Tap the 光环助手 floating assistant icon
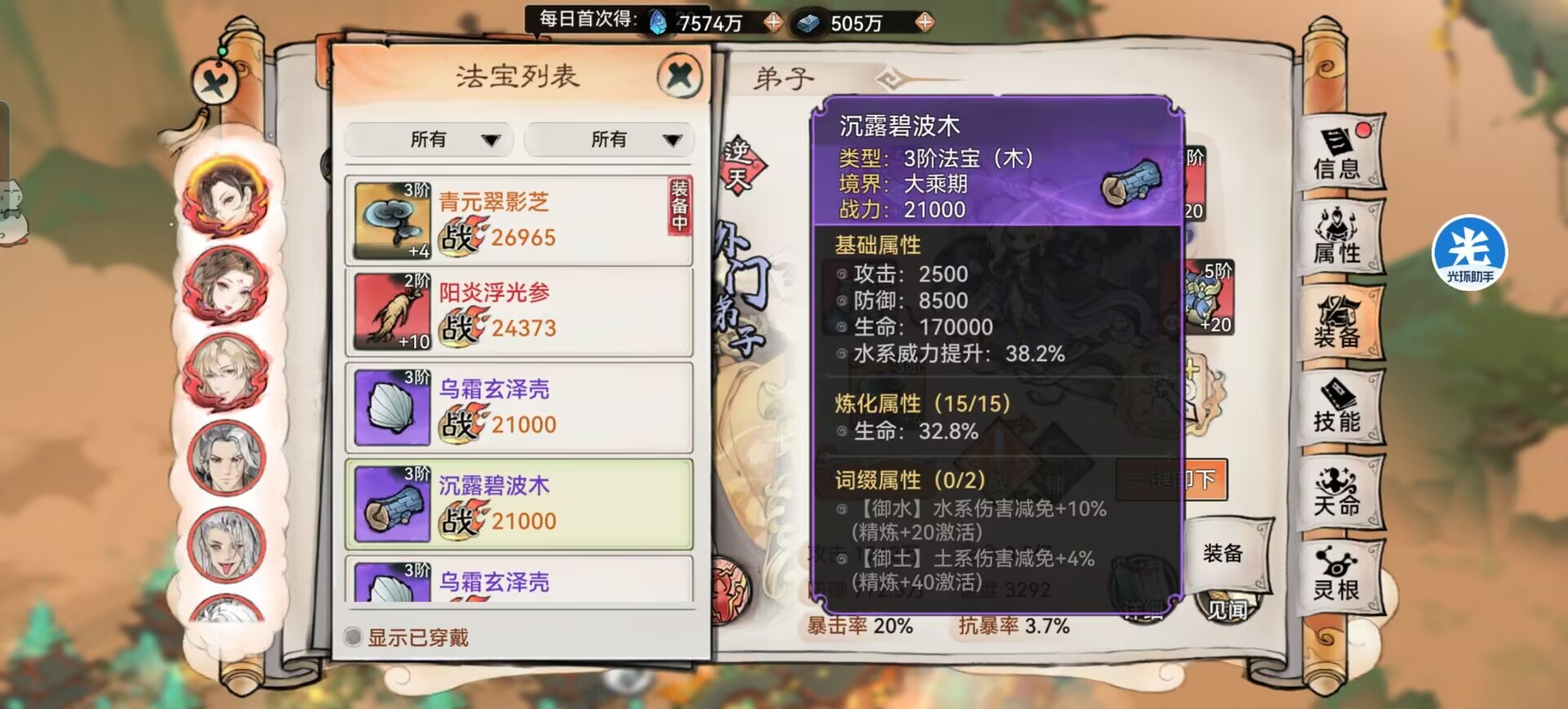1568x709 pixels. click(x=1470, y=252)
